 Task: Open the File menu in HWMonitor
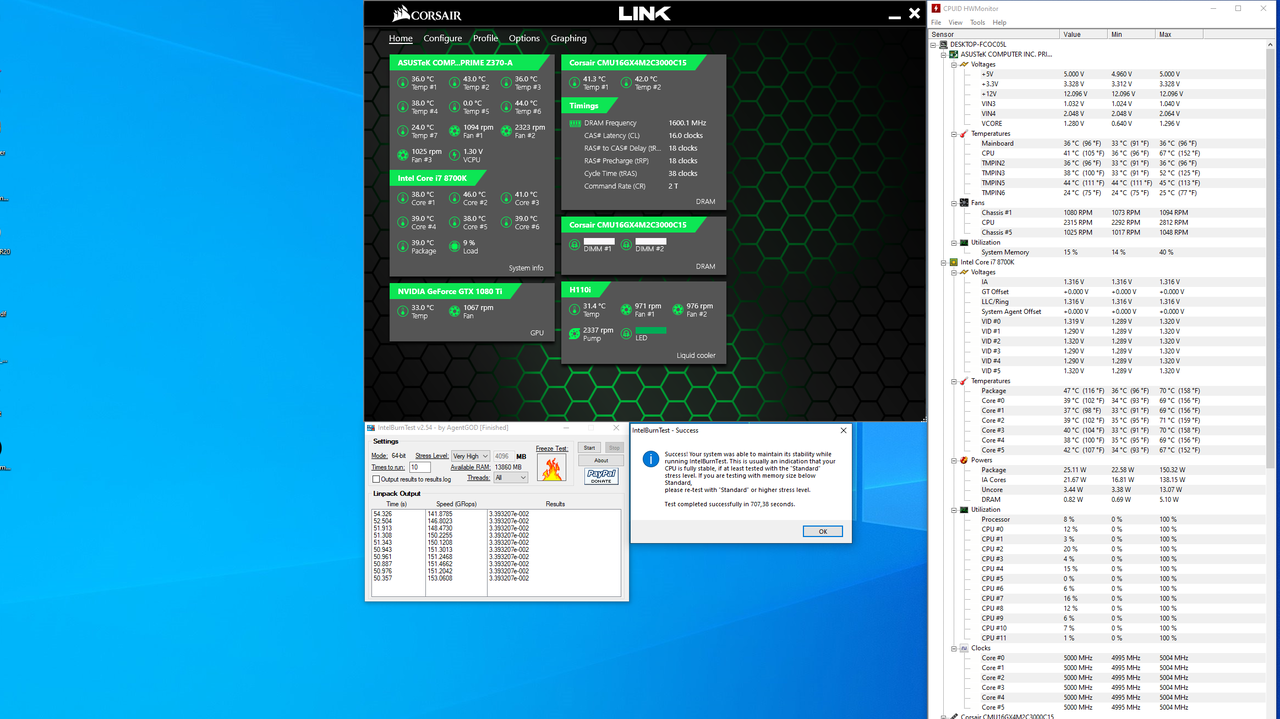[937, 22]
